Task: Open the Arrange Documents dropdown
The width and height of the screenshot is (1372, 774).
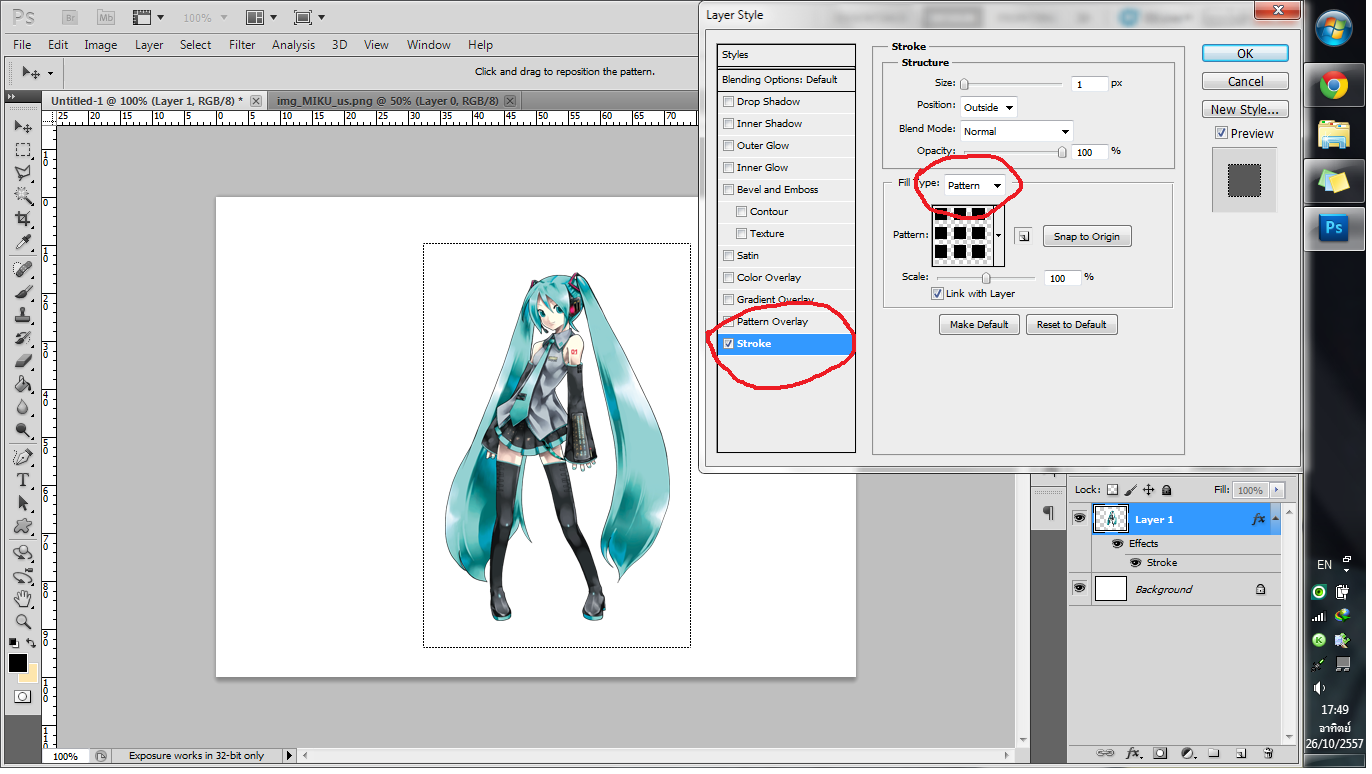Action: 260,17
